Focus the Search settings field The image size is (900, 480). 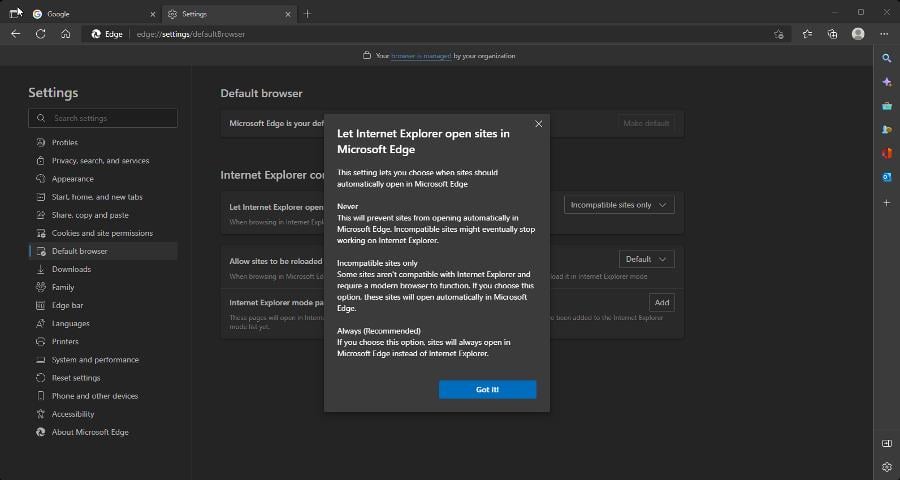103,118
